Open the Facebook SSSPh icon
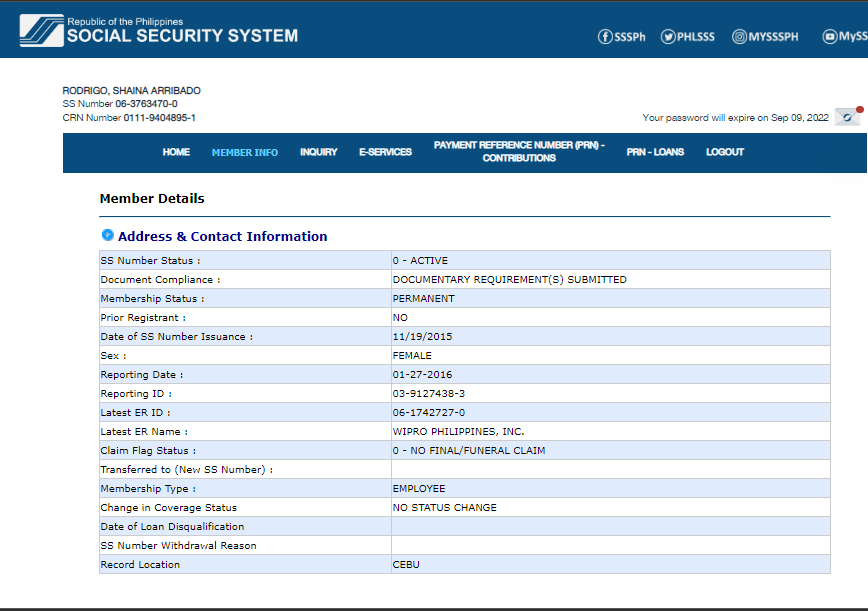The height and width of the screenshot is (611, 868). tap(605, 37)
